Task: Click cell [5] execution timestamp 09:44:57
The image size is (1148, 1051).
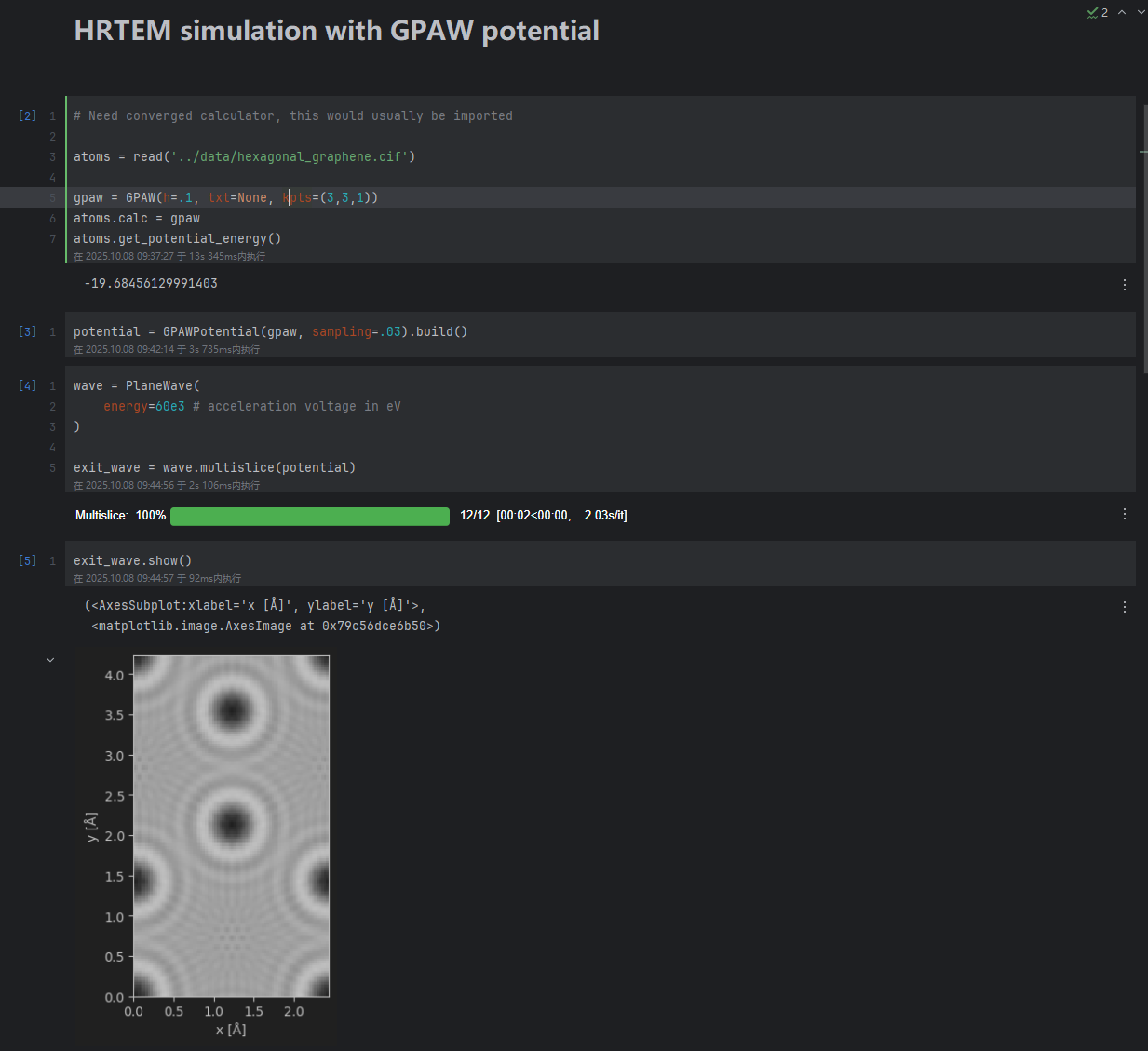Action: click(x=157, y=578)
